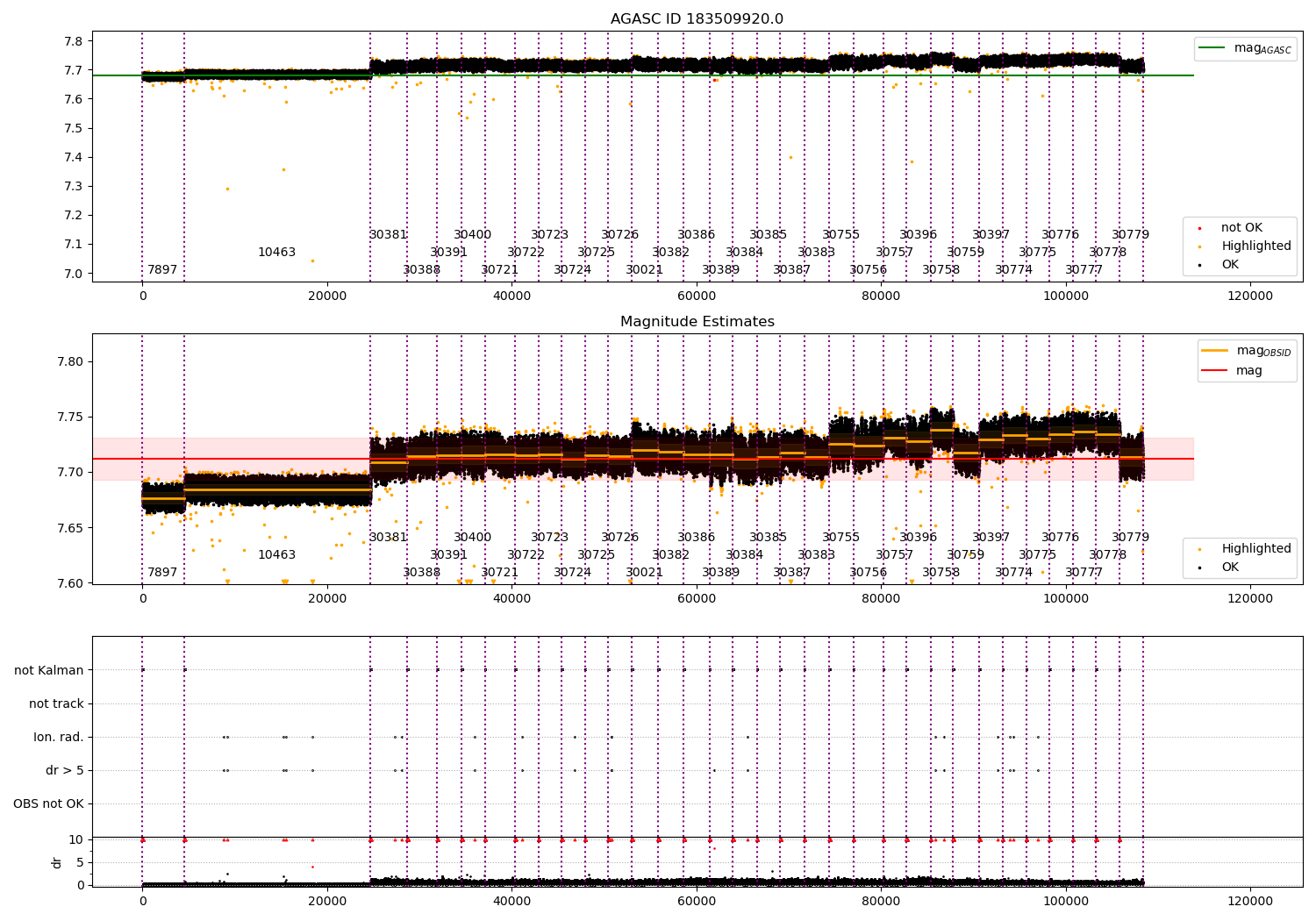
Task: Click the title 'AGASC ID 183509920.0'
Action: [x=697, y=19]
